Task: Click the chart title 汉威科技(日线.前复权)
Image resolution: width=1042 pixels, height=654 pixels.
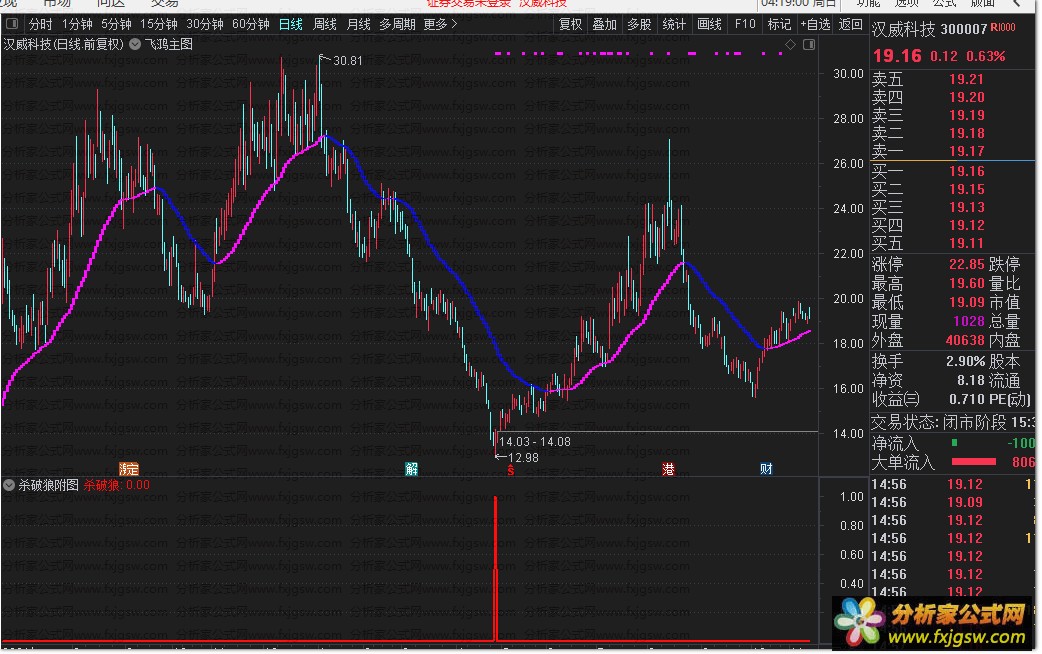Action: 64,45
